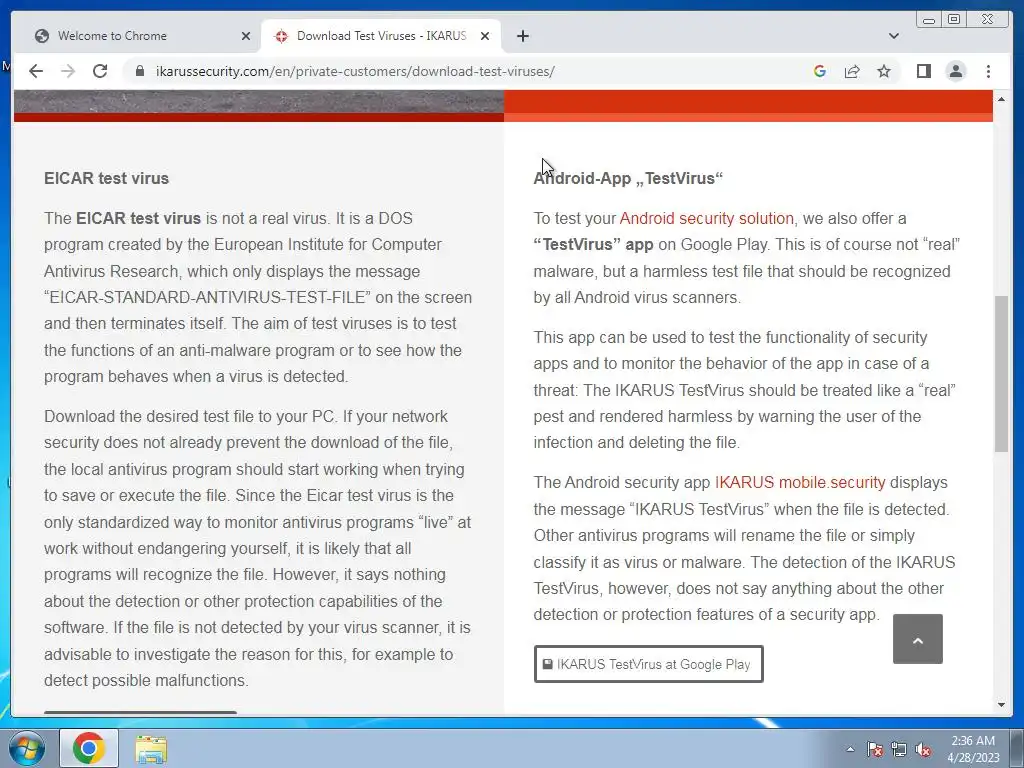The width and height of the screenshot is (1024, 768).
Task: Click the address bar URL
Action: [355, 71]
